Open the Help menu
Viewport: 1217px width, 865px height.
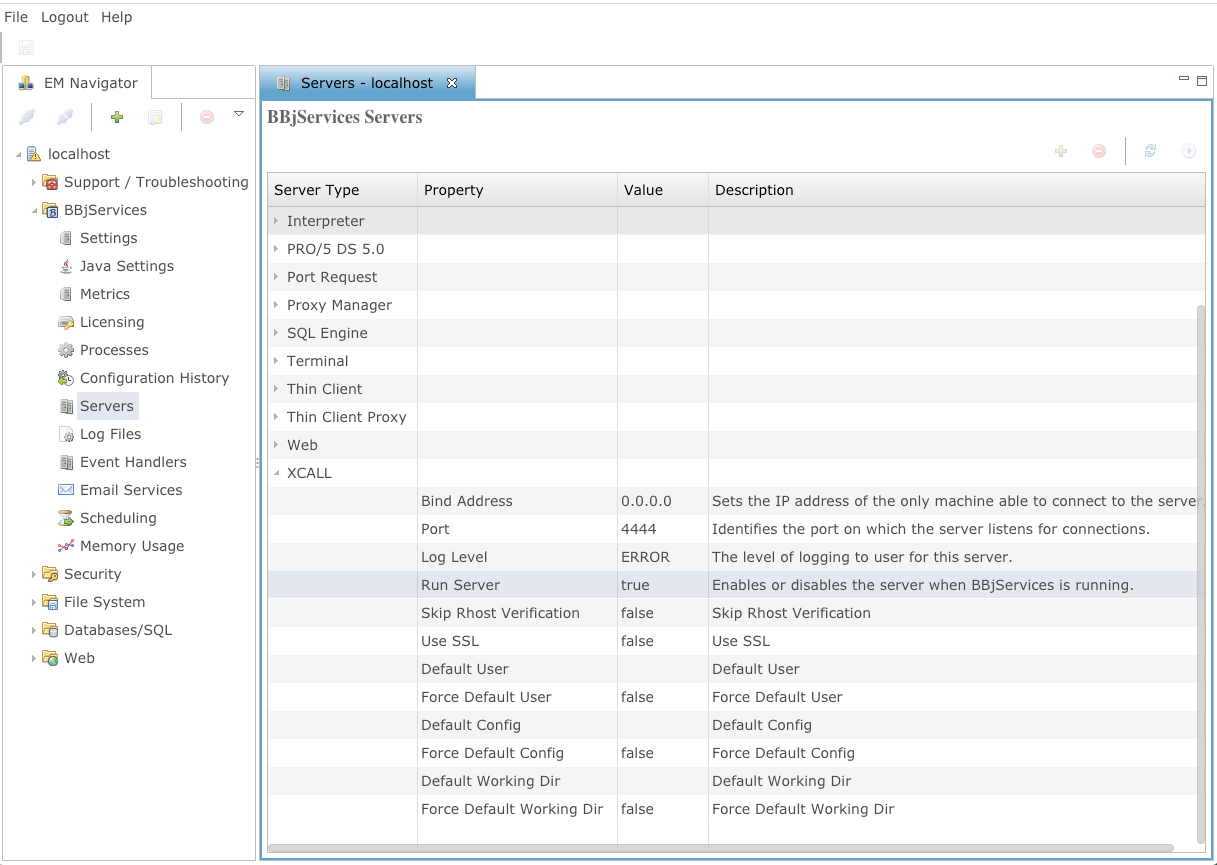pyautogui.click(x=117, y=17)
